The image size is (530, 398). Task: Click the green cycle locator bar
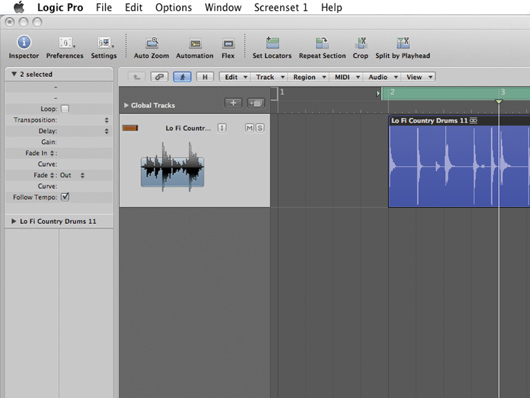point(455,93)
